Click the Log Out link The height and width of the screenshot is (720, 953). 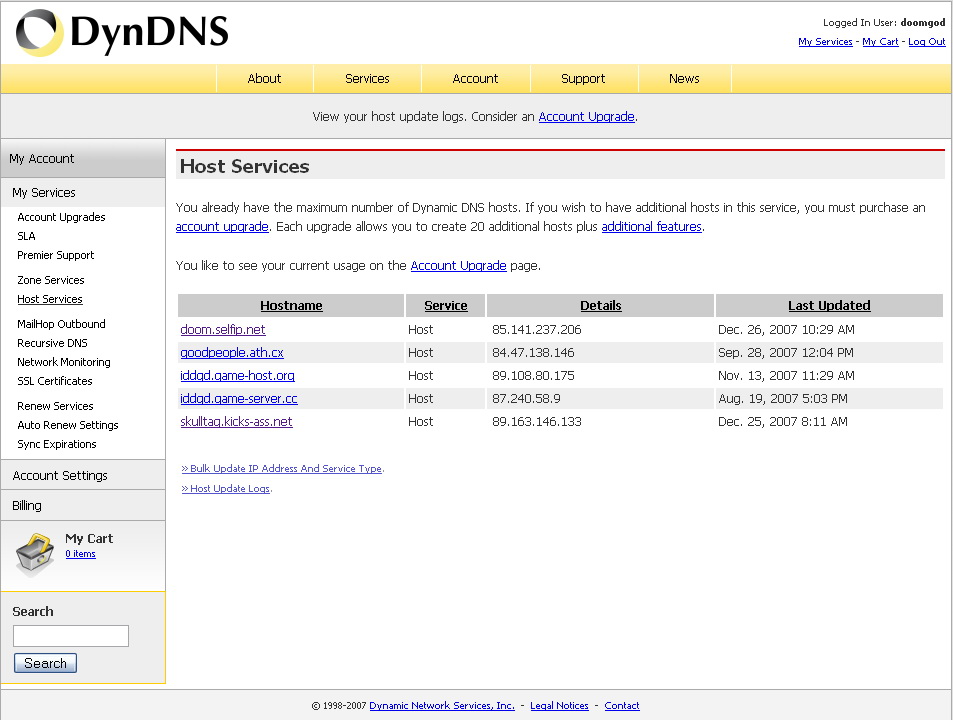click(x=926, y=42)
